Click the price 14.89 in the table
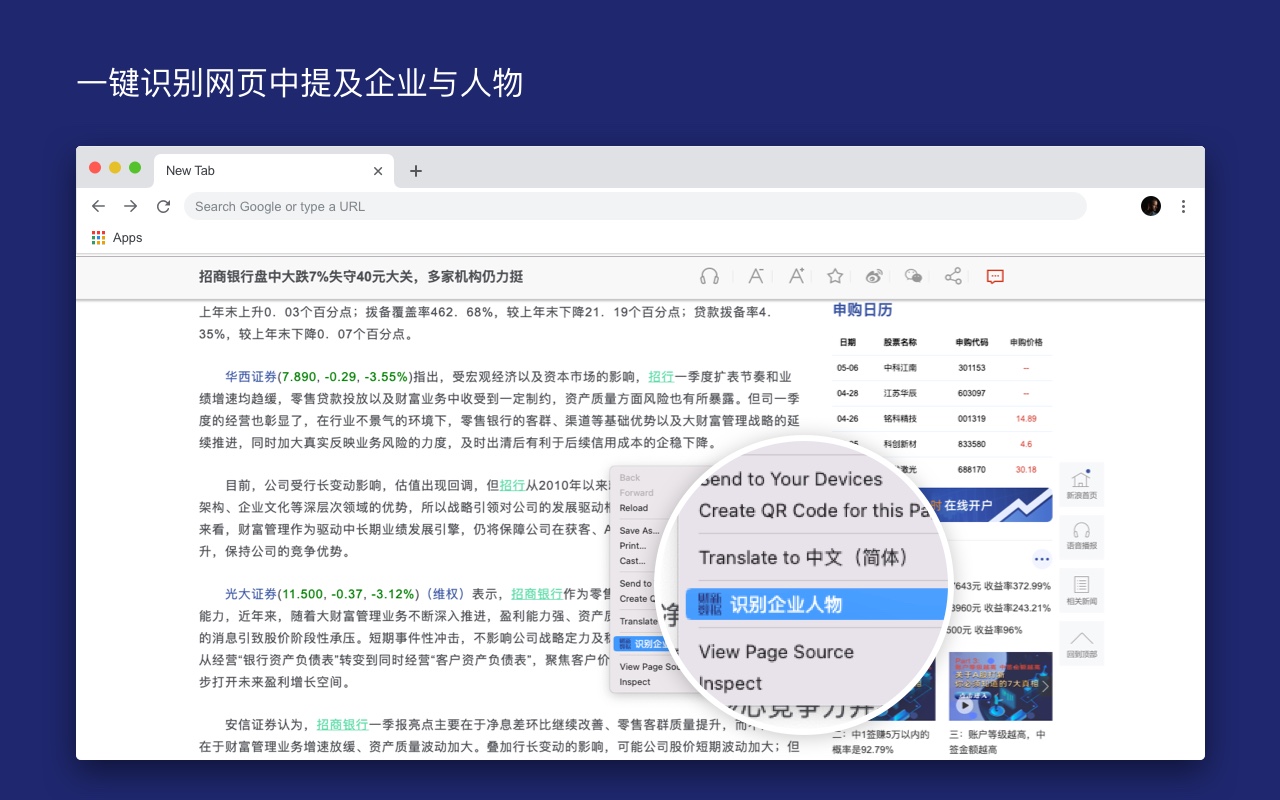This screenshot has width=1280, height=800. click(x=1026, y=419)
